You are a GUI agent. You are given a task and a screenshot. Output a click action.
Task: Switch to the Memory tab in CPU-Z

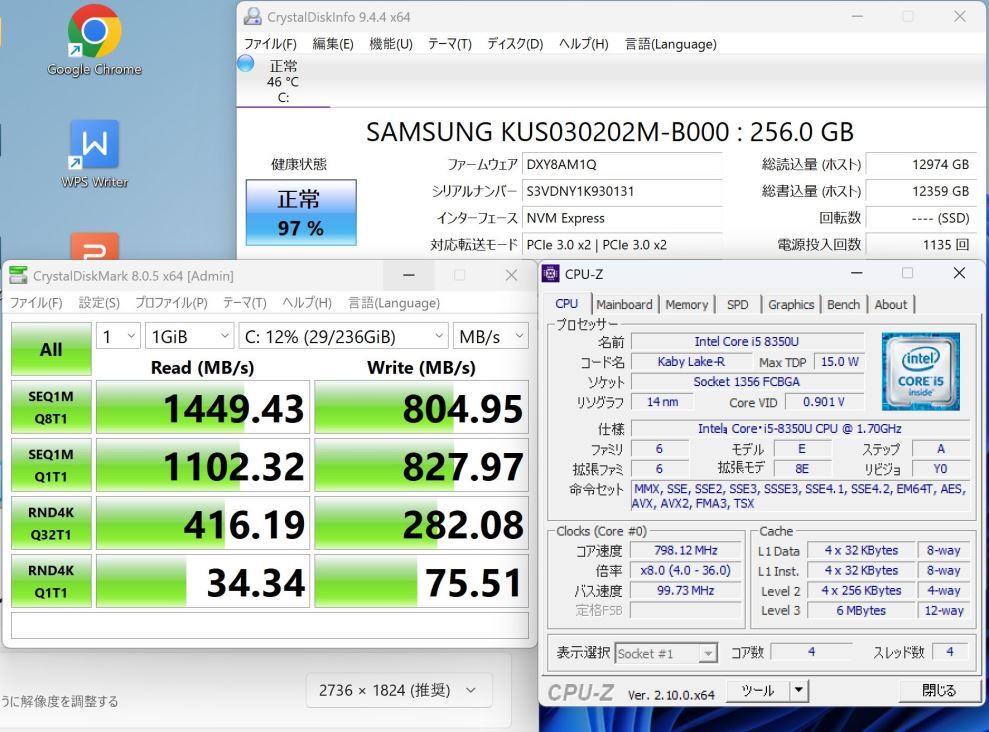click(x=686, y=305)
